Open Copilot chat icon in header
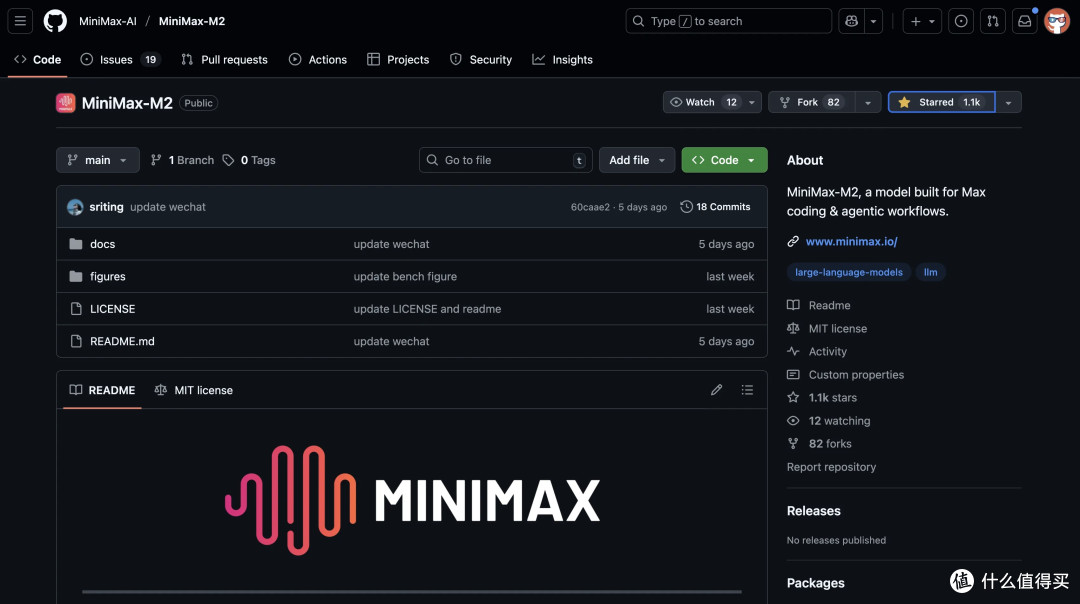The width and height of the screenshot is (1080, 604). pyautogui.click(x=851, y=21)
